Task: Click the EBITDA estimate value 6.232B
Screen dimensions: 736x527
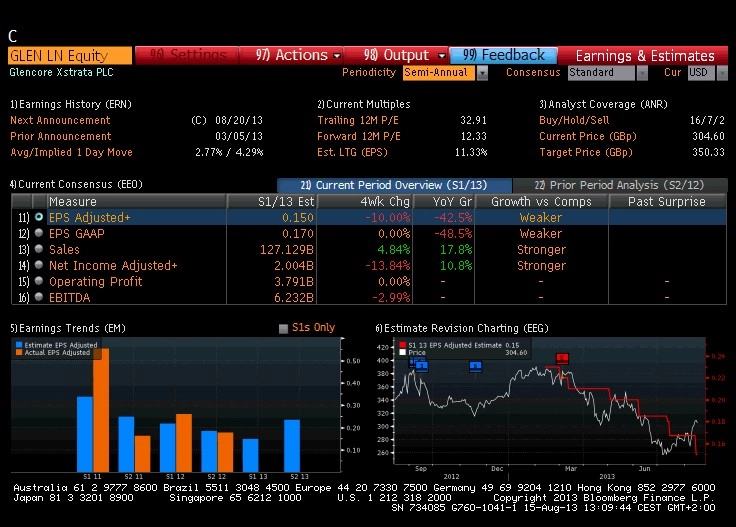Action: coord(294,298)
